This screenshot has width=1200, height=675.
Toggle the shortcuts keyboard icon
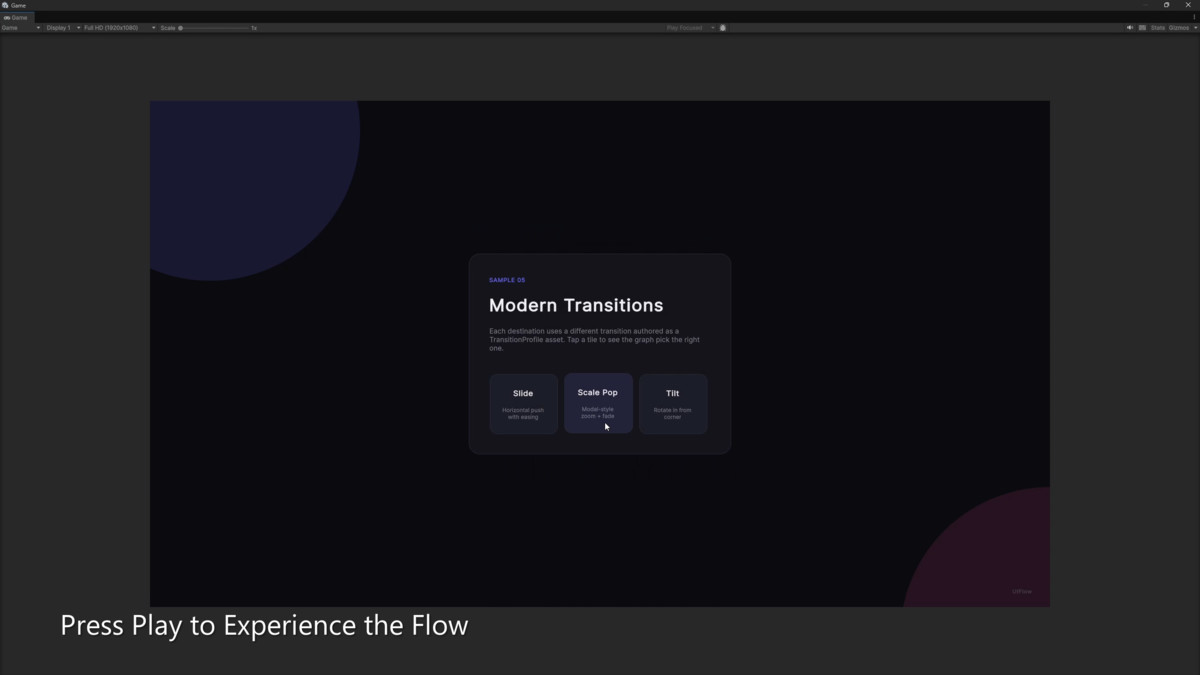pos(1142,28)
